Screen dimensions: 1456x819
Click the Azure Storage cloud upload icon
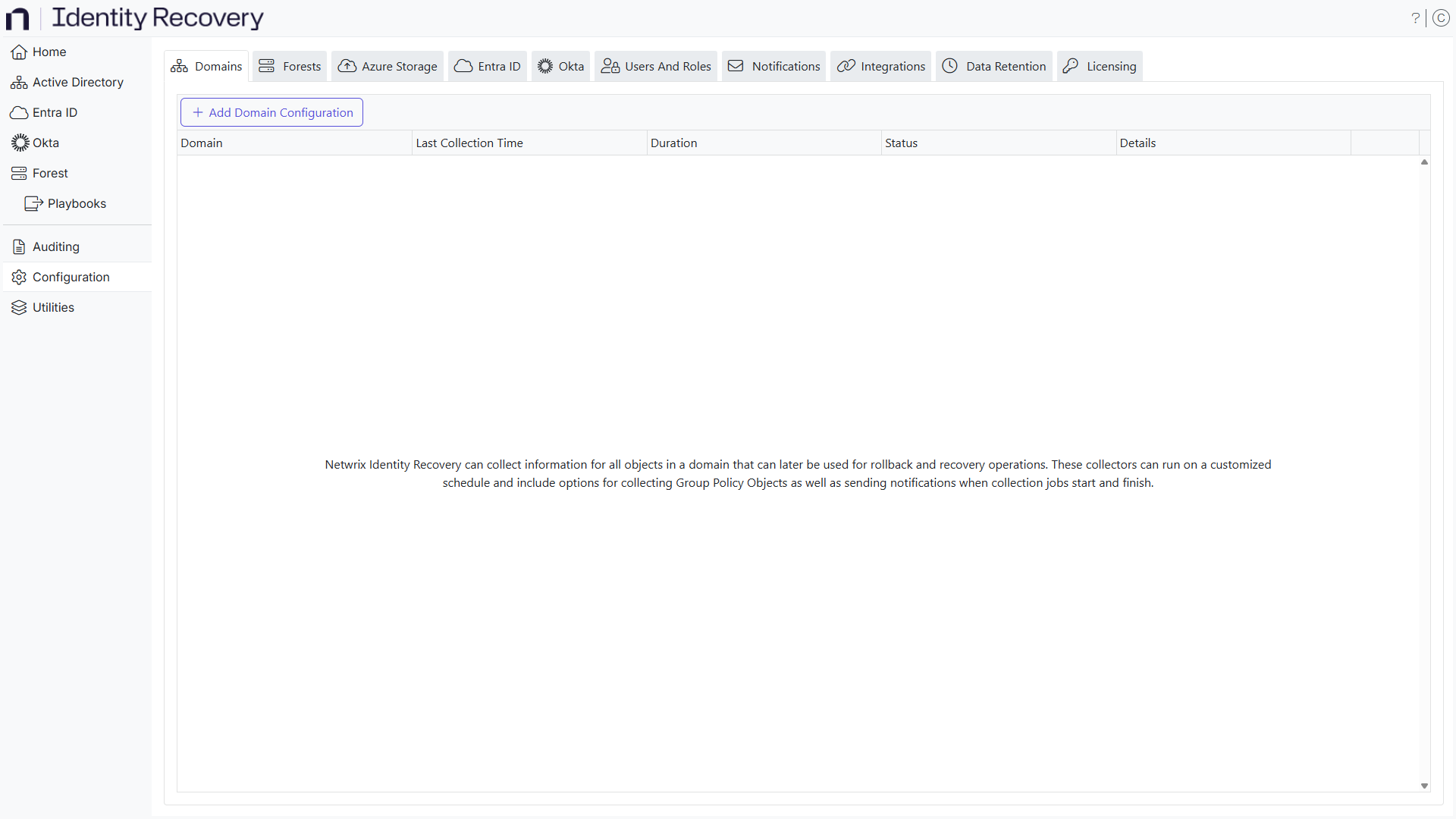click(x=347, y=66)
